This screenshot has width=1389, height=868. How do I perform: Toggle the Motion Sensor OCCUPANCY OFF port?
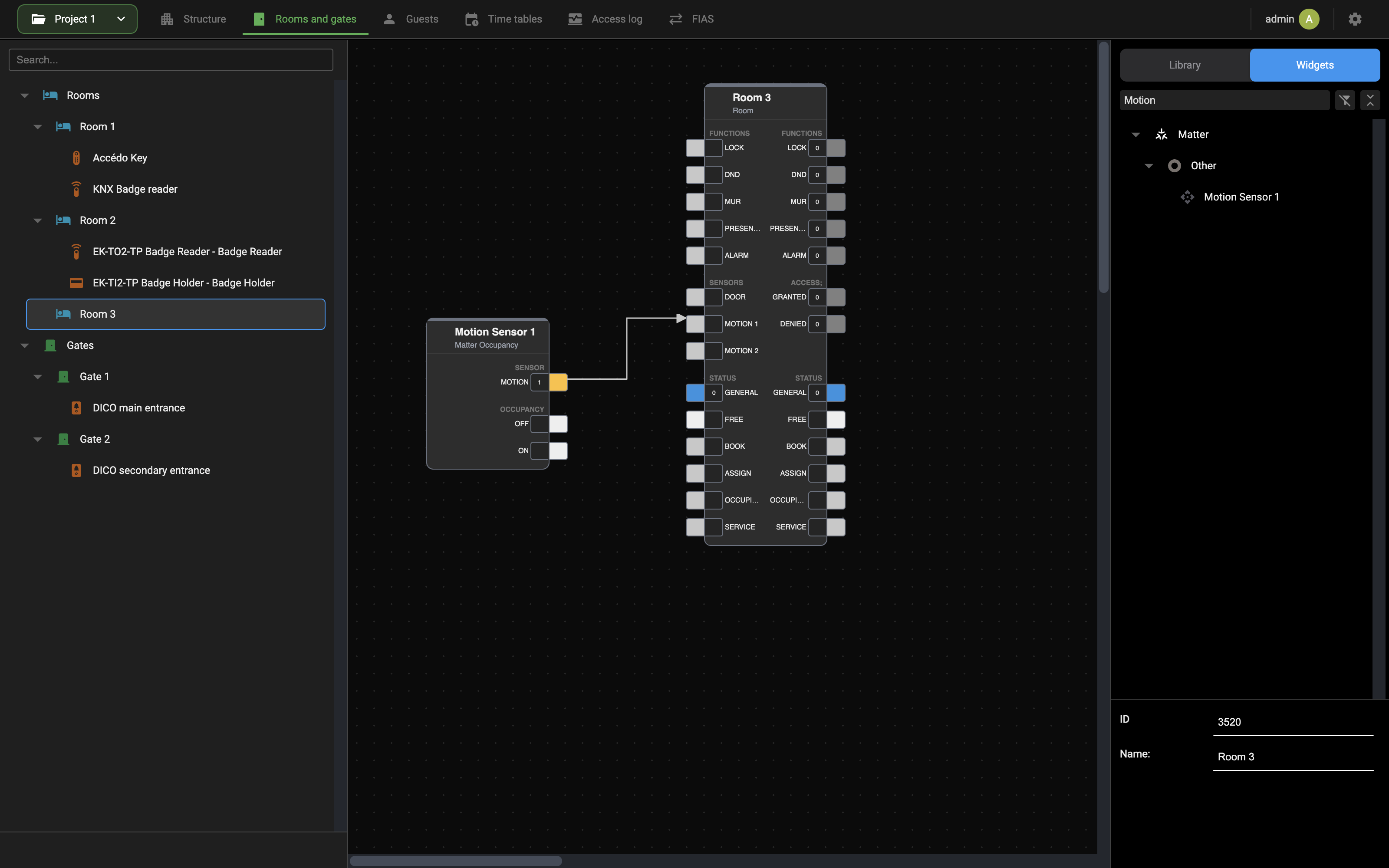tap(558, 424)
